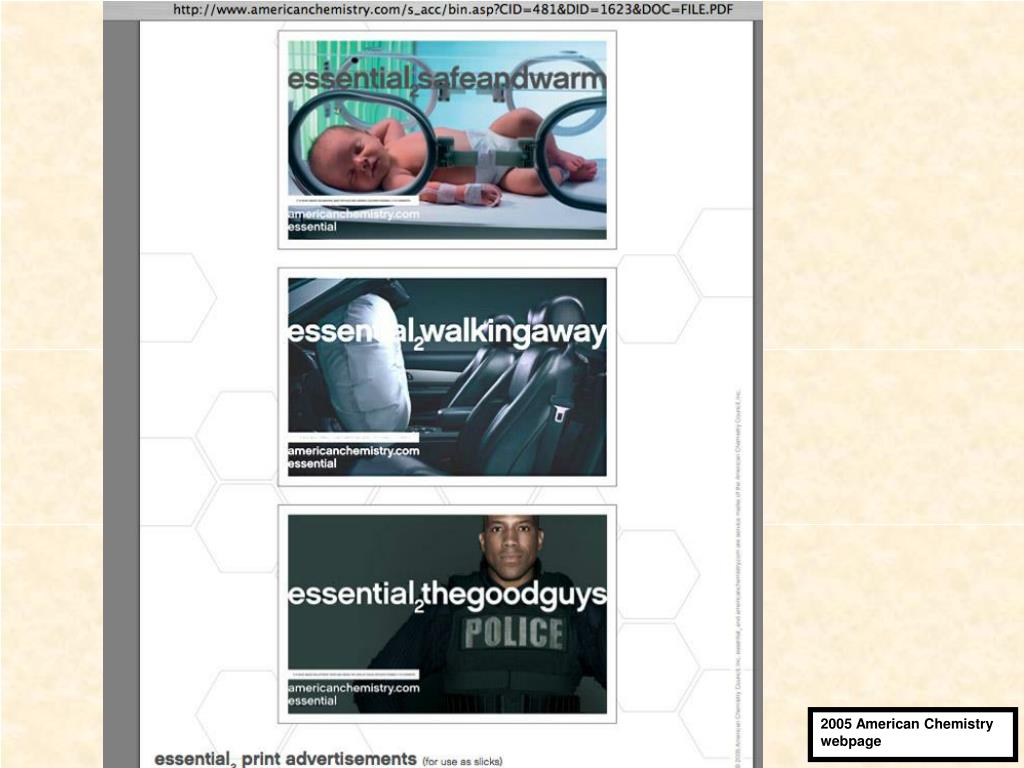The width and height of the screenshot is (1024, 768).
Task: Click the americanchemistry.com PDF address in the title bar
Action: coord(453,10)
